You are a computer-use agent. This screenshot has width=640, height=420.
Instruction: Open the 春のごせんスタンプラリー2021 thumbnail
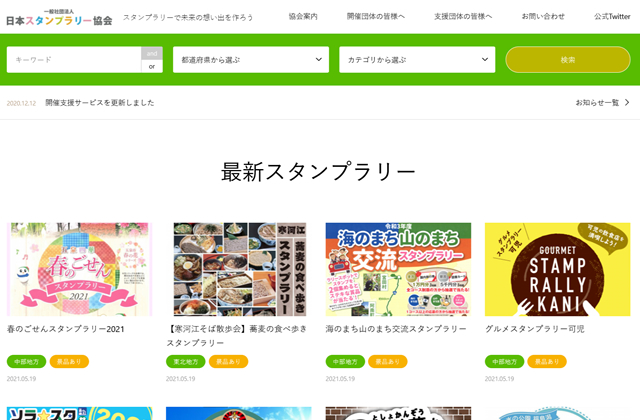point(79,269)
